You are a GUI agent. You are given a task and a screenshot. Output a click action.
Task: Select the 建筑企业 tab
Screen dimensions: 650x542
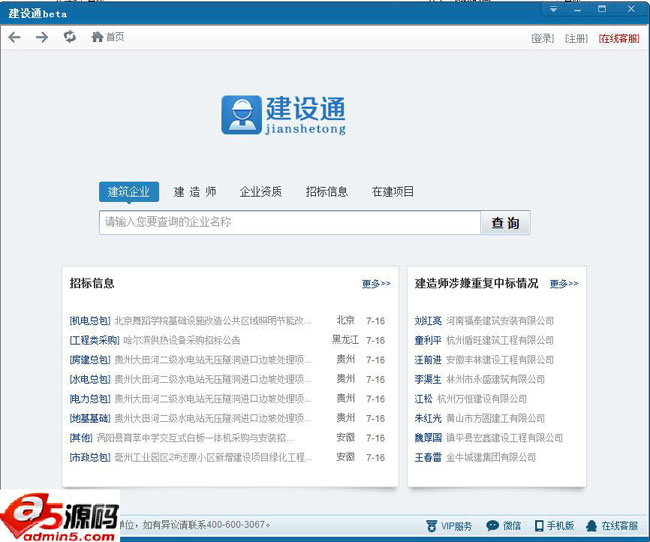129,192
